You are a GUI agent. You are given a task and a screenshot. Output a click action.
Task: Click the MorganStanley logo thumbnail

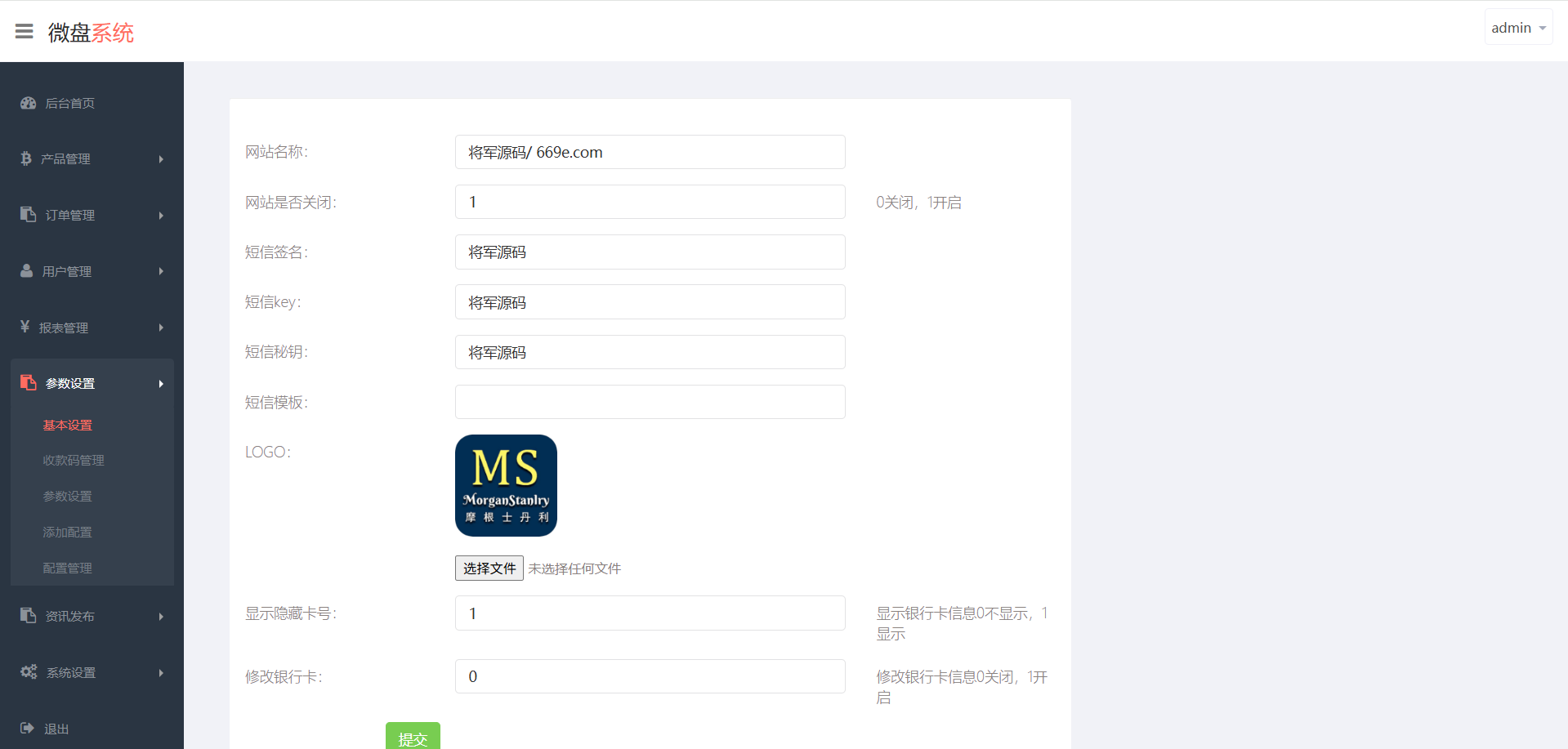[506, 485]
